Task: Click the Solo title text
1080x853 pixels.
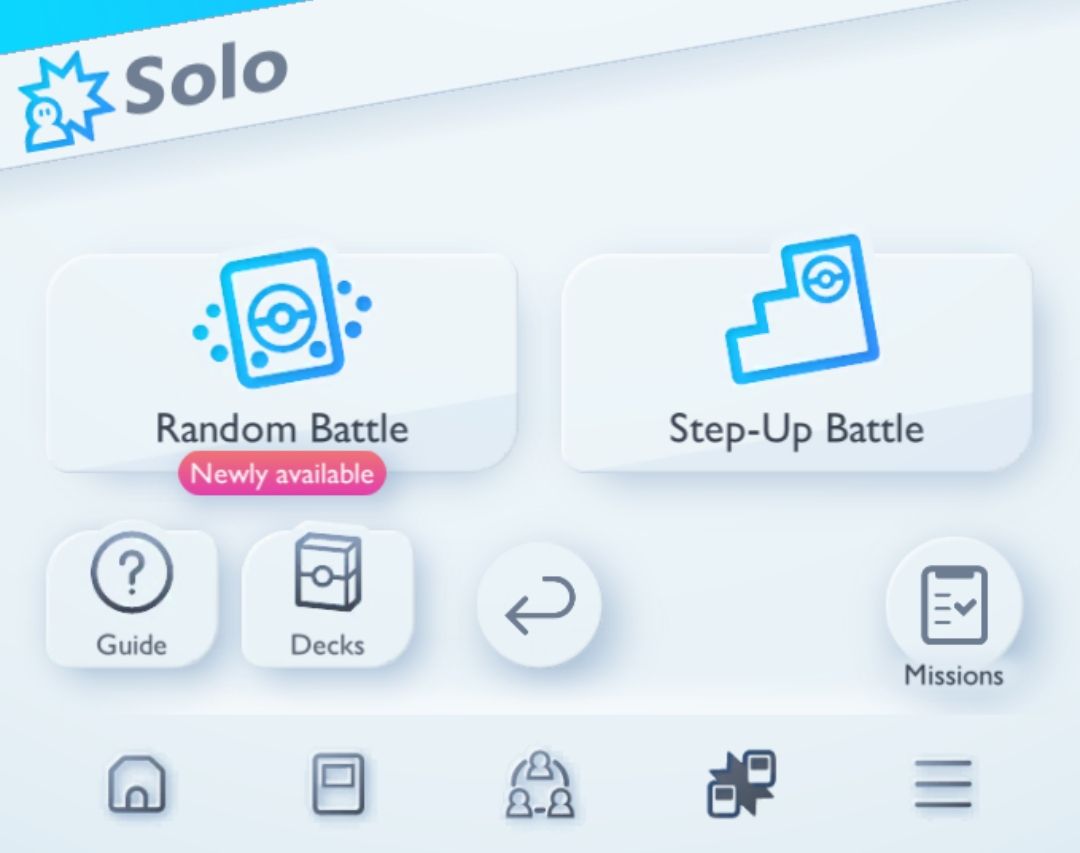Action: [x=206, y=76]
